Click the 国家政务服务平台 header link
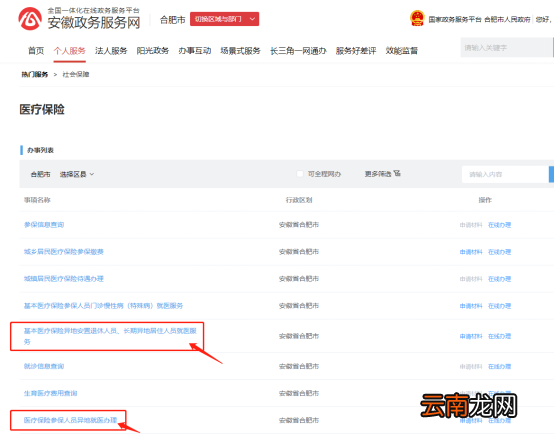The height and width of the screenshot is (434, 554). click(455, 19)
